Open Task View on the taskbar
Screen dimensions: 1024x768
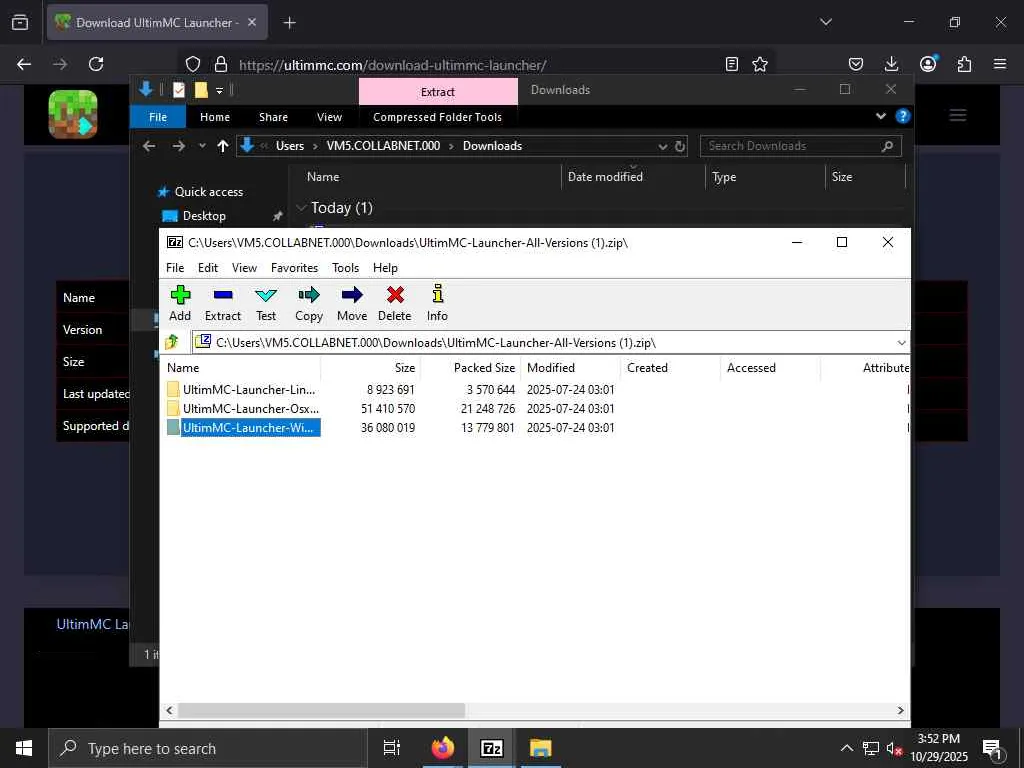pos(392,748)
